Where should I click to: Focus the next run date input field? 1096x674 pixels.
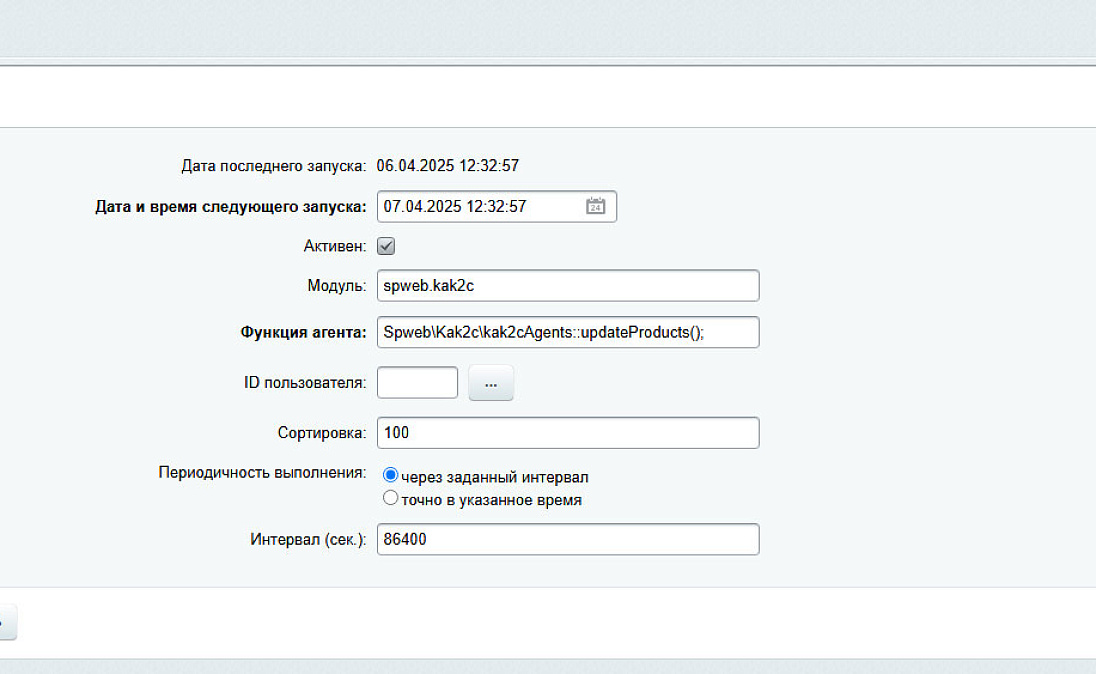tap(478, 206)
